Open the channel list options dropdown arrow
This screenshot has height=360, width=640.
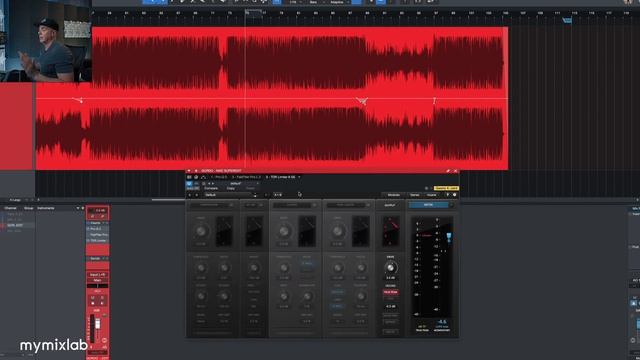(x=78, y=208)
